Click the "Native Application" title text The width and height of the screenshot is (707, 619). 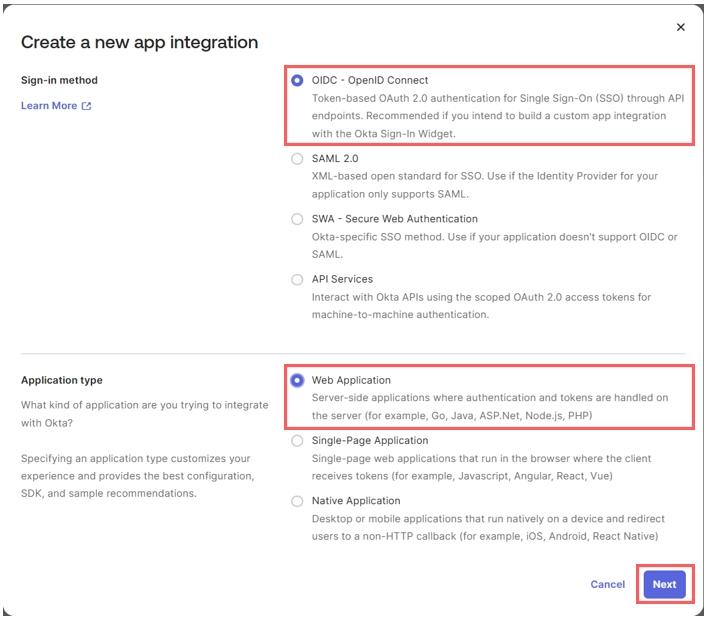coord(356,501)
